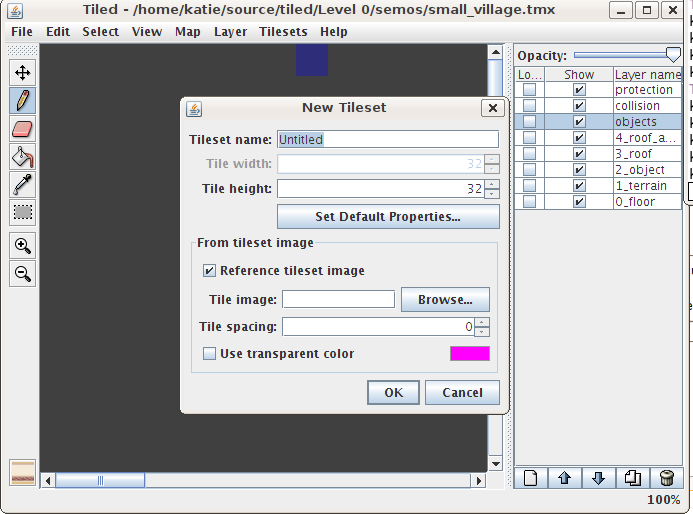
Task: Uncheck Reference tileset image
Action: click(x=209, y=270)
